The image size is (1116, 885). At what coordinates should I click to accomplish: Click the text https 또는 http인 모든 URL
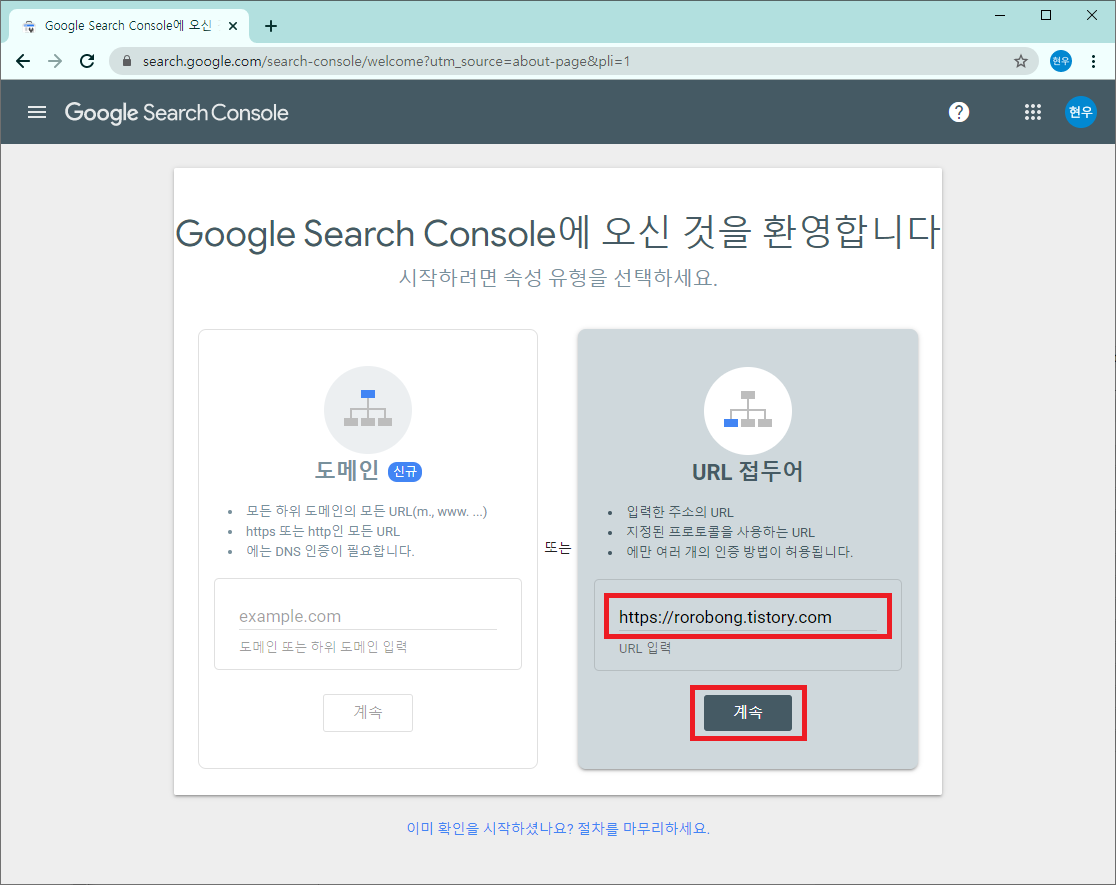click(323, 531)
